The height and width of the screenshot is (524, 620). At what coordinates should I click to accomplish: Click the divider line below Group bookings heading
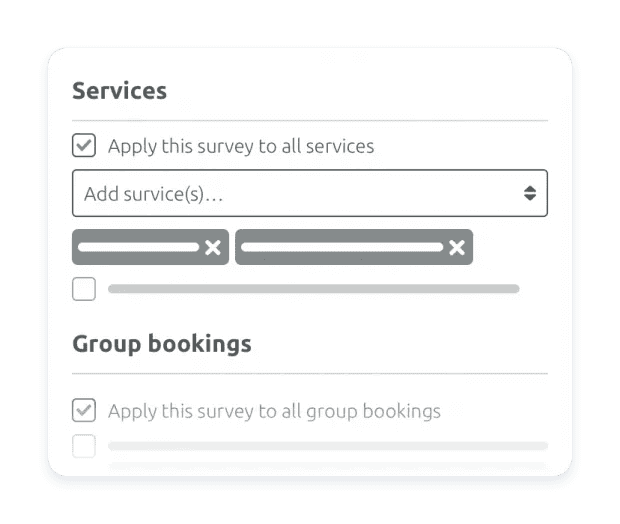[x=310, y=373]
